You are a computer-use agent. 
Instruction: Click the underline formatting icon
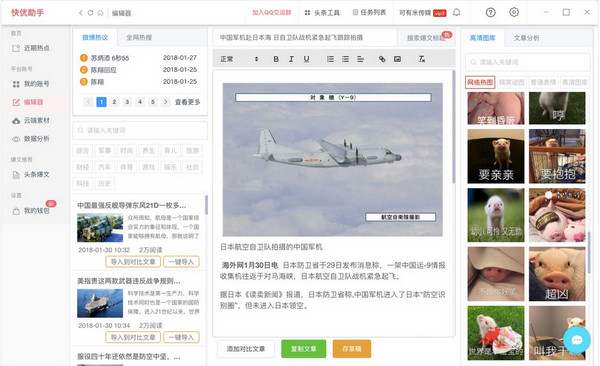click(307, 59)
